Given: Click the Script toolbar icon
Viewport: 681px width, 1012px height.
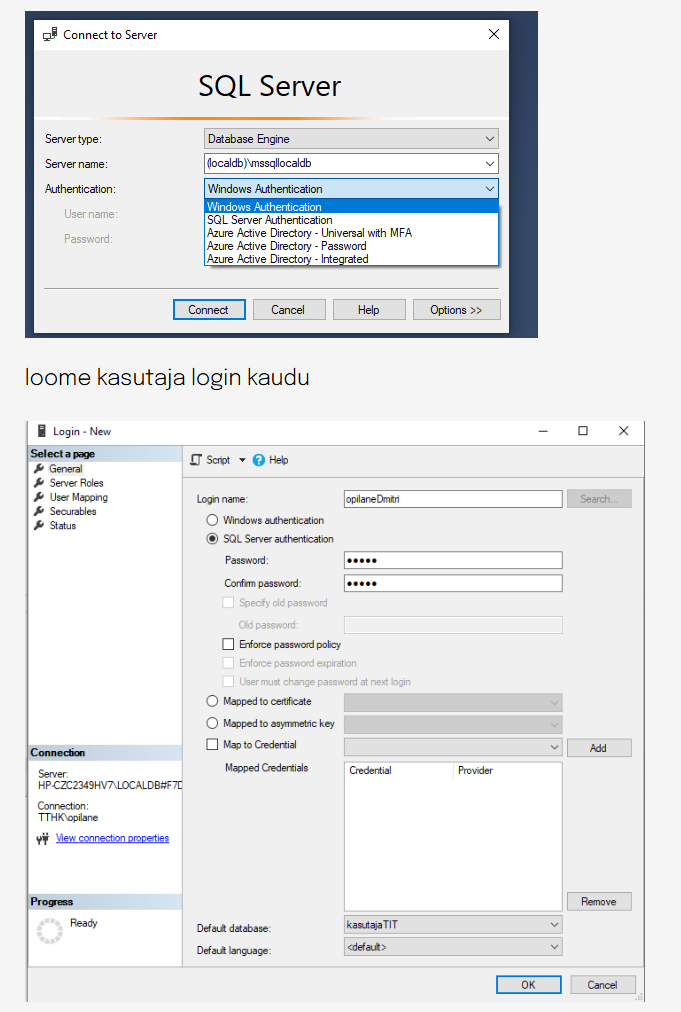Looking at the screenshot, I should 197,460.
